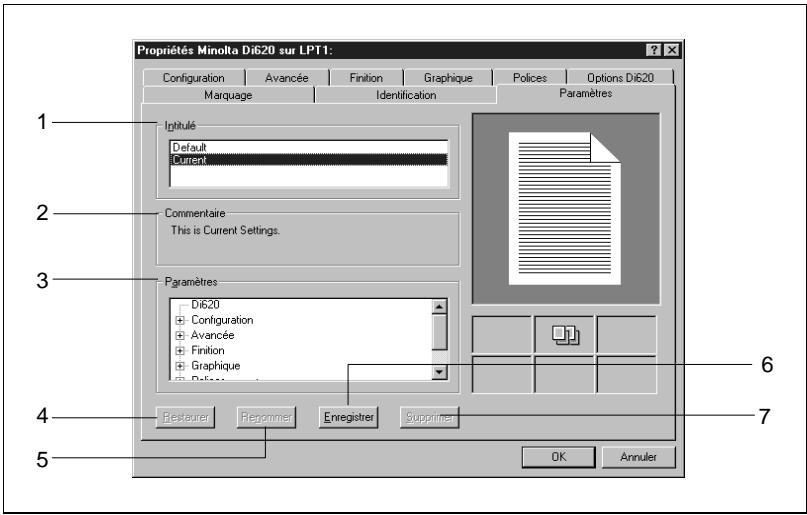807x515 pixels.
Task: Expand the Graphique tree node
Action: point(180,366)
